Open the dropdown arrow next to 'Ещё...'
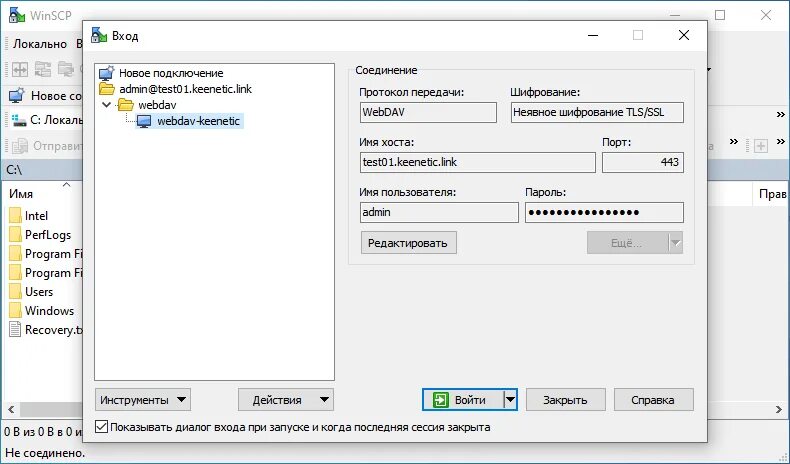790x464 pixels. [x=676, y=243]
